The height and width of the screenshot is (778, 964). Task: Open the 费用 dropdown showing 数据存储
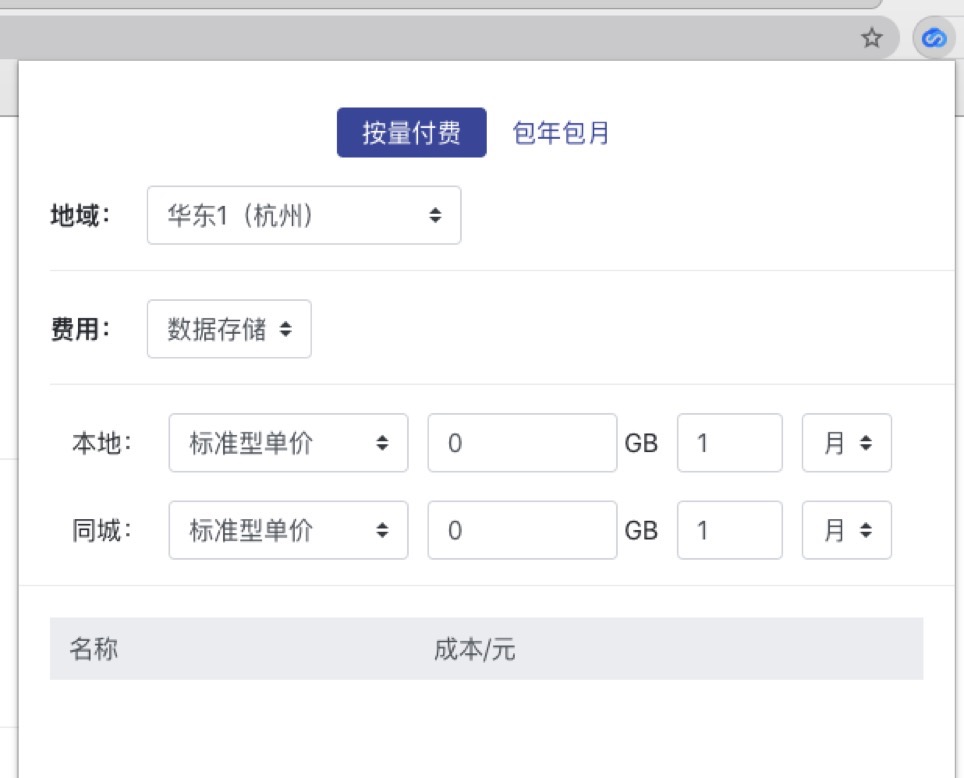click(x=229, y=329)
